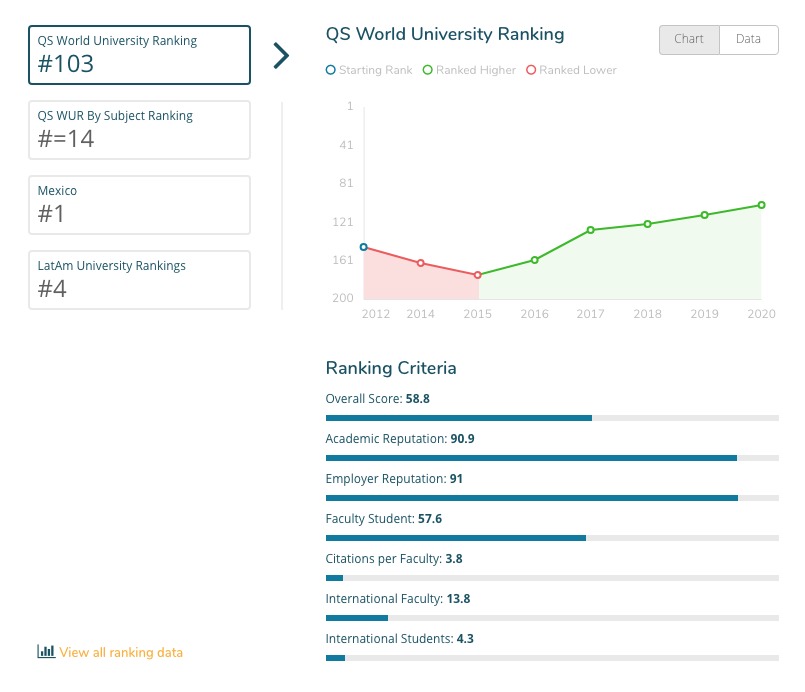This screenshot has height=692, width=805.
Task: Click the Citations per Faculty progress bar
Action: 552,578
